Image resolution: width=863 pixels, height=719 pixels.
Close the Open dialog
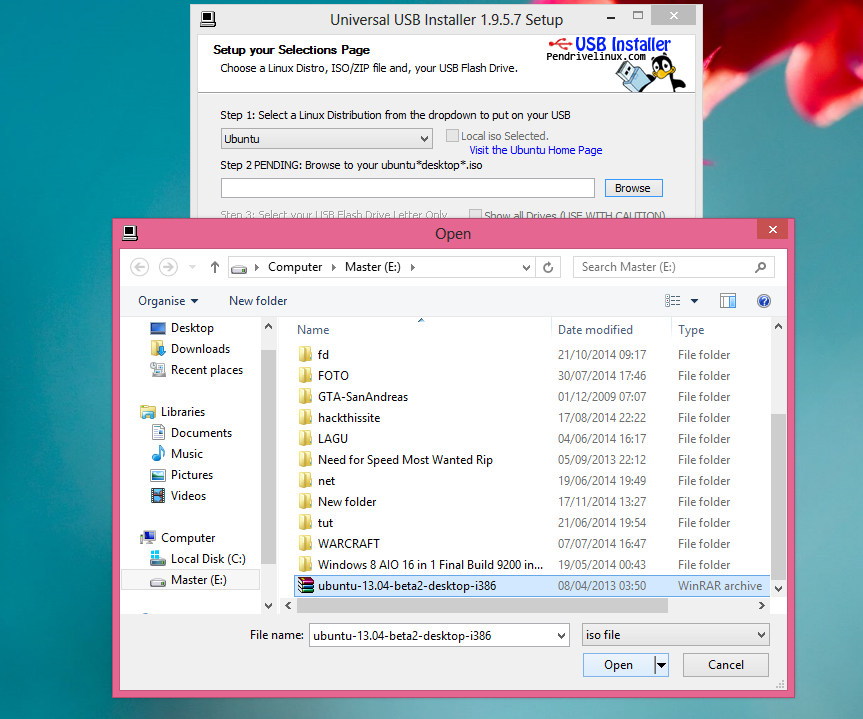point(772,230)
